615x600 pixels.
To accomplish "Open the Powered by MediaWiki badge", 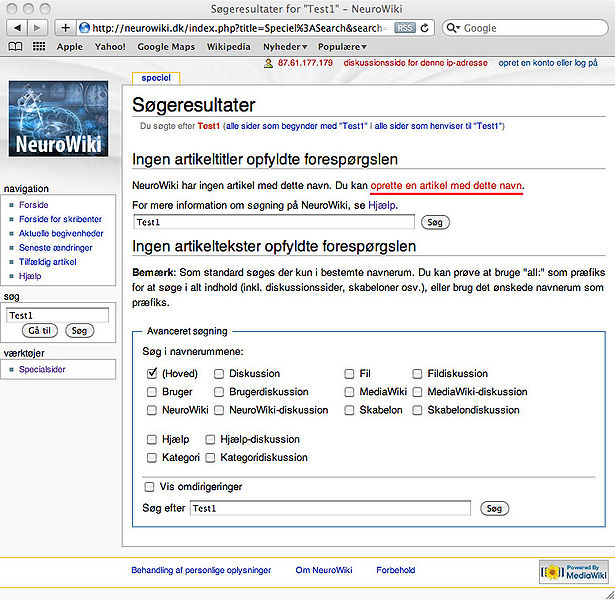I will pyautogui.click(x=573, y=572).
